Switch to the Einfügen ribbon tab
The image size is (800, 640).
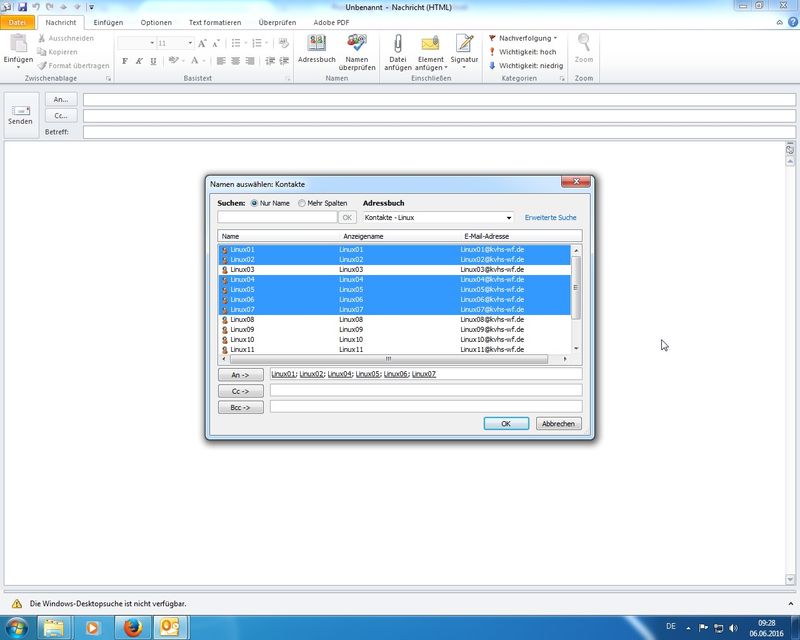tap(109, 22)
